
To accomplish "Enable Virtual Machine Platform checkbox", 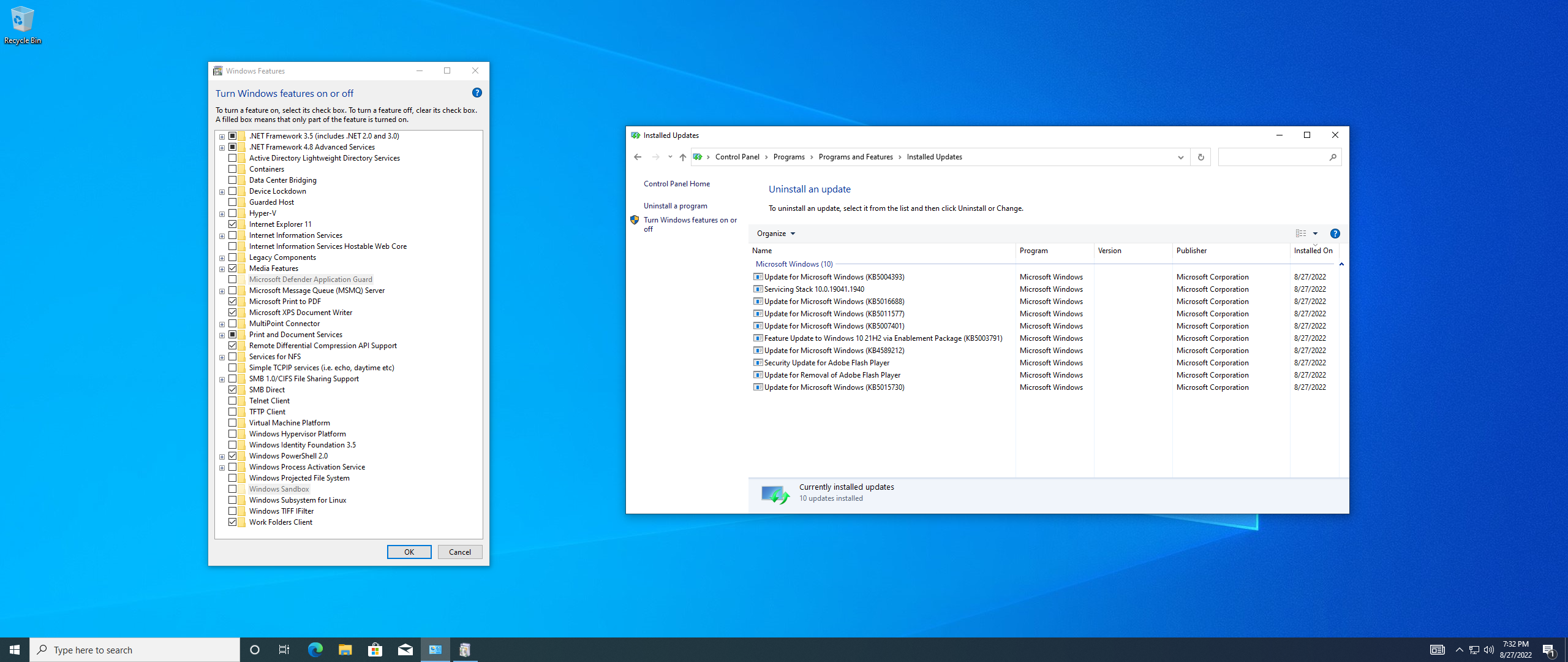I will 233,423.
